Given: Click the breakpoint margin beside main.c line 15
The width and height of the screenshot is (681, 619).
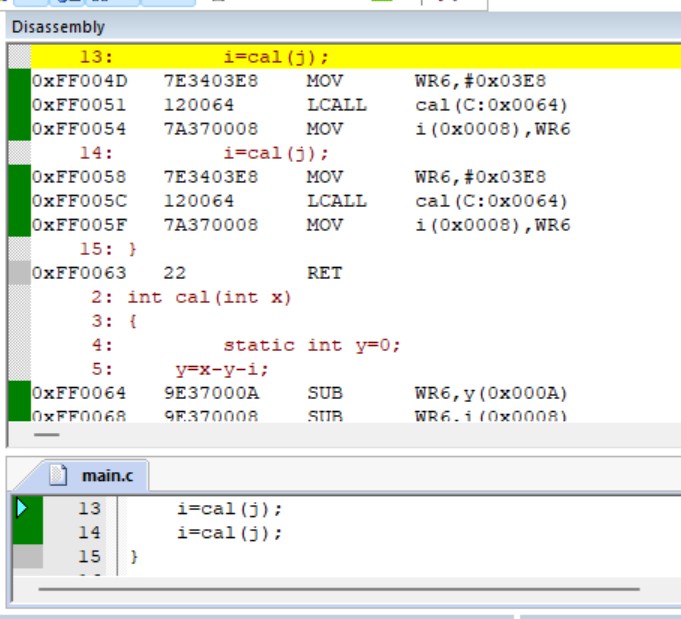Looking at the screenshot, I should click(28, 556).
